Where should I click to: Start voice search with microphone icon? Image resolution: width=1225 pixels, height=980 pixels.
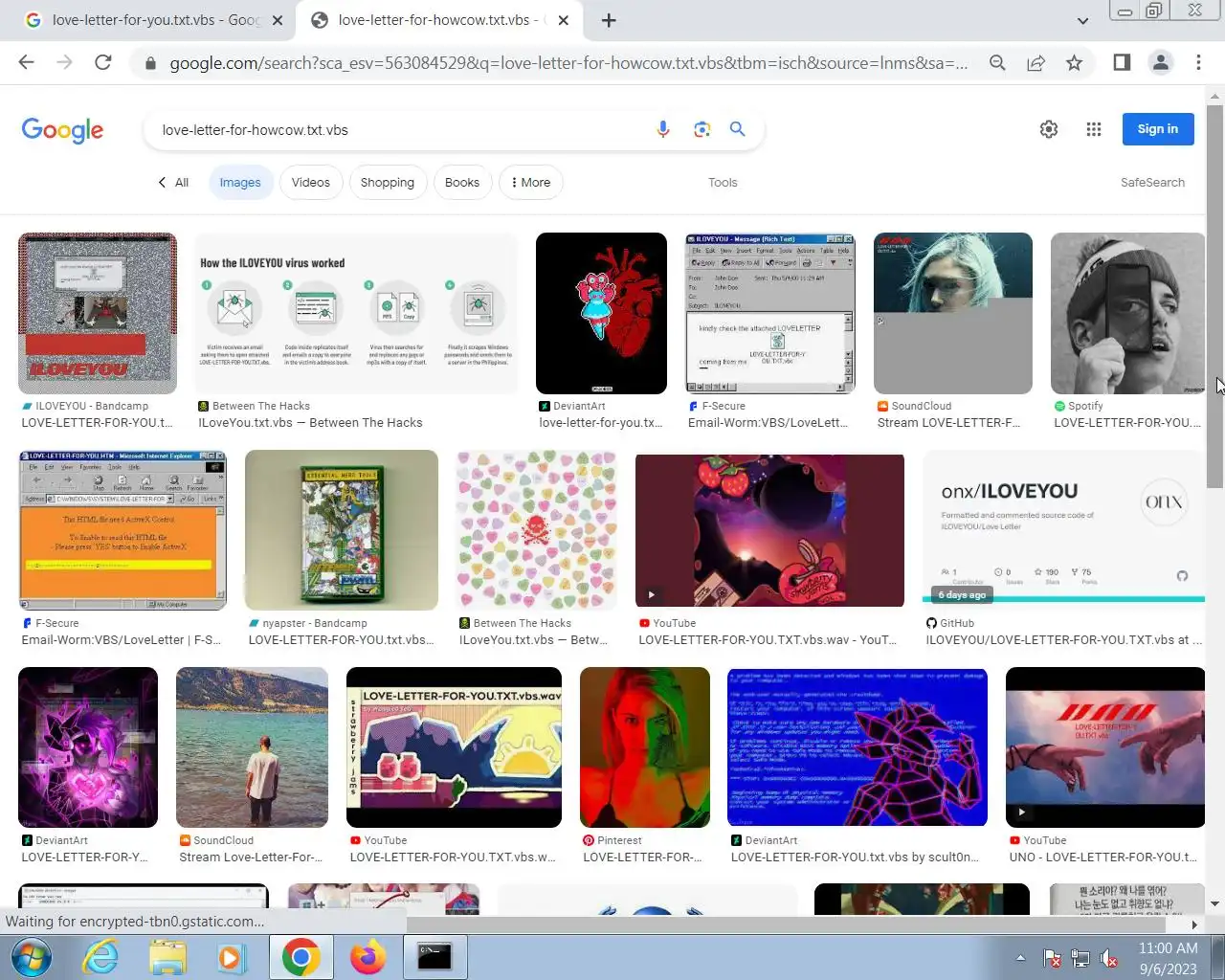(662, 129)
